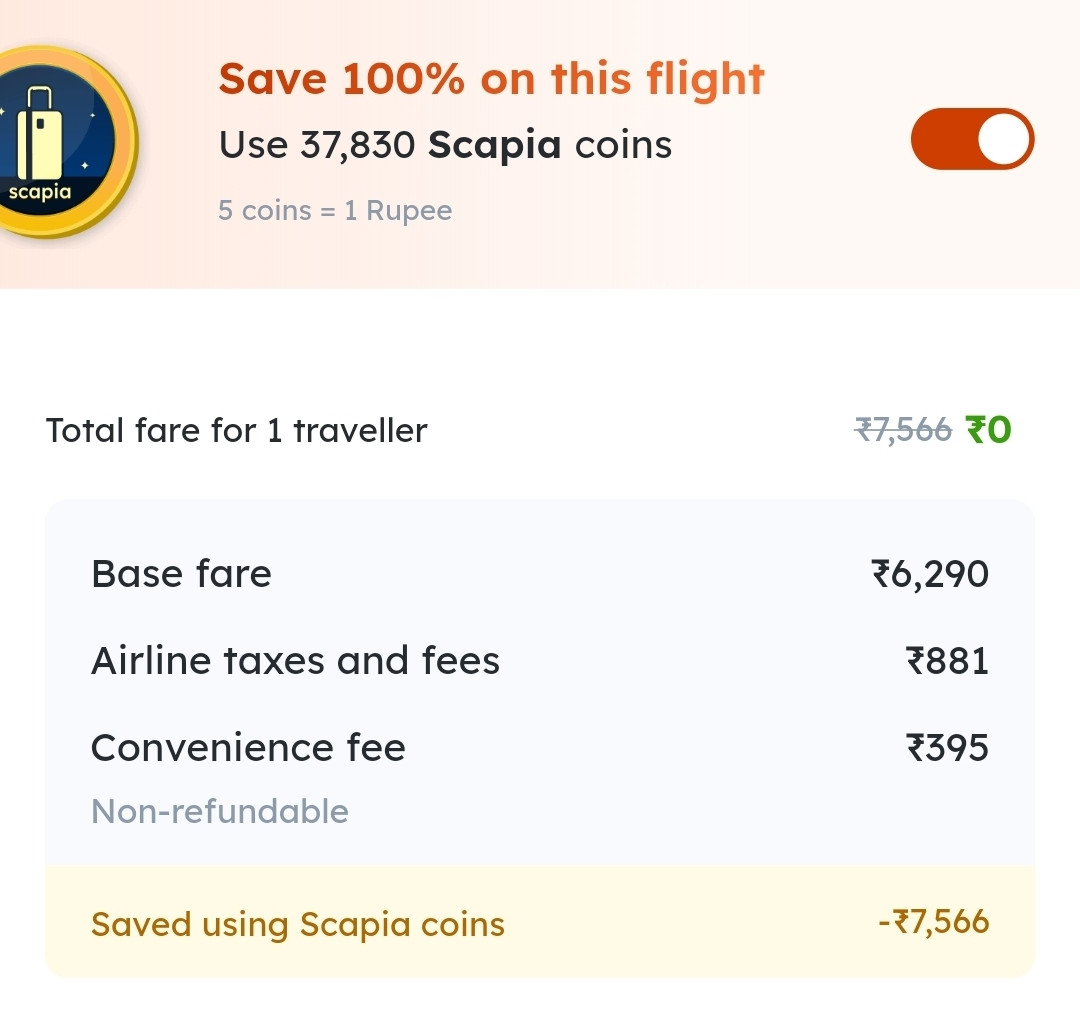
Task: Tap the Non-refundable note
Action: 220,811
